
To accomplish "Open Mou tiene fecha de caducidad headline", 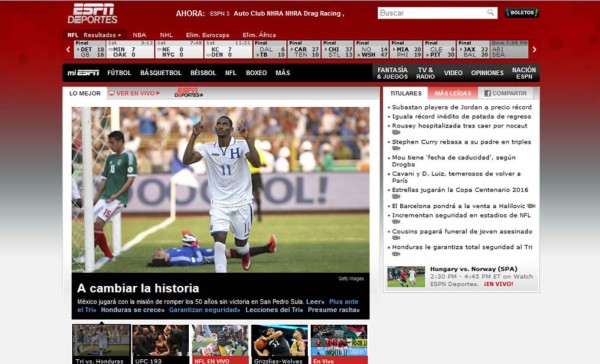I will 453,161.
